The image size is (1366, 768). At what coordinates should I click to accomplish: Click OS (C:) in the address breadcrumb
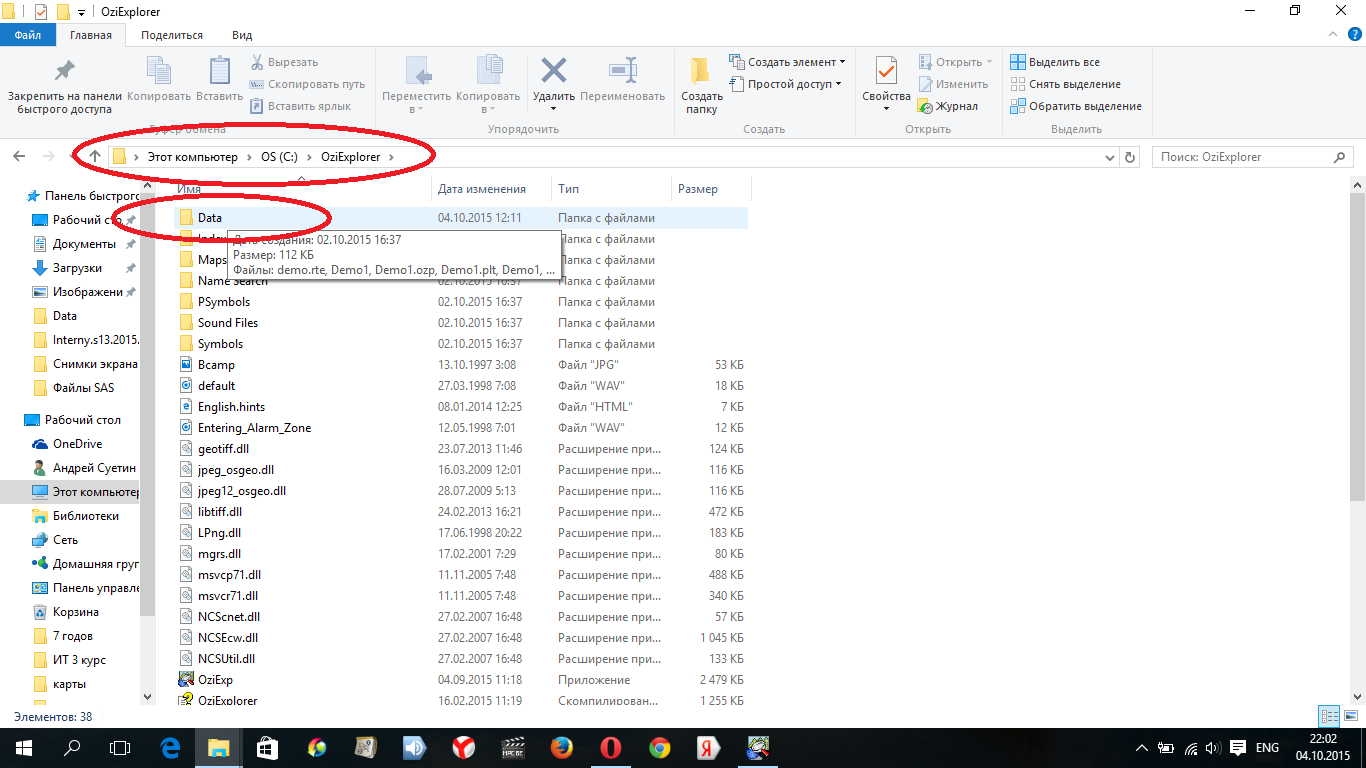(x=279, y=157)
